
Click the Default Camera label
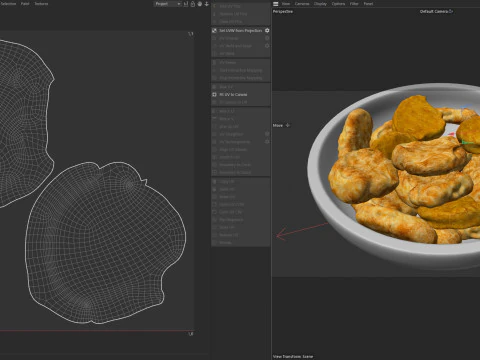pyautogui.click(x=434, y=11)
